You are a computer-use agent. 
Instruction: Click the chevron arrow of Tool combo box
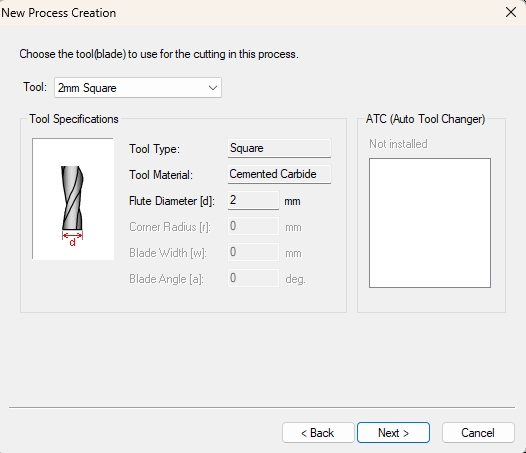click(x=213, y=88)
